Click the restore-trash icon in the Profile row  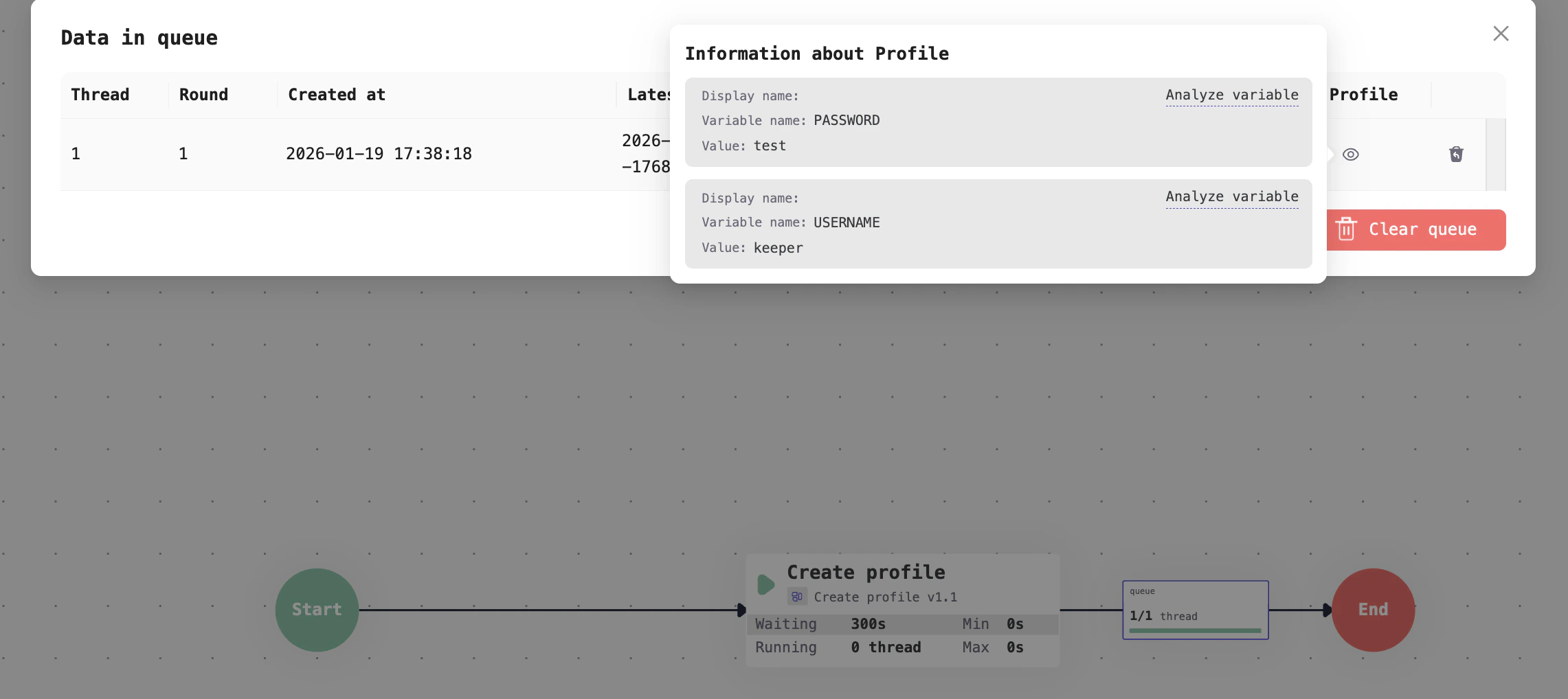pyautogui.click(x=1457, y=154)
